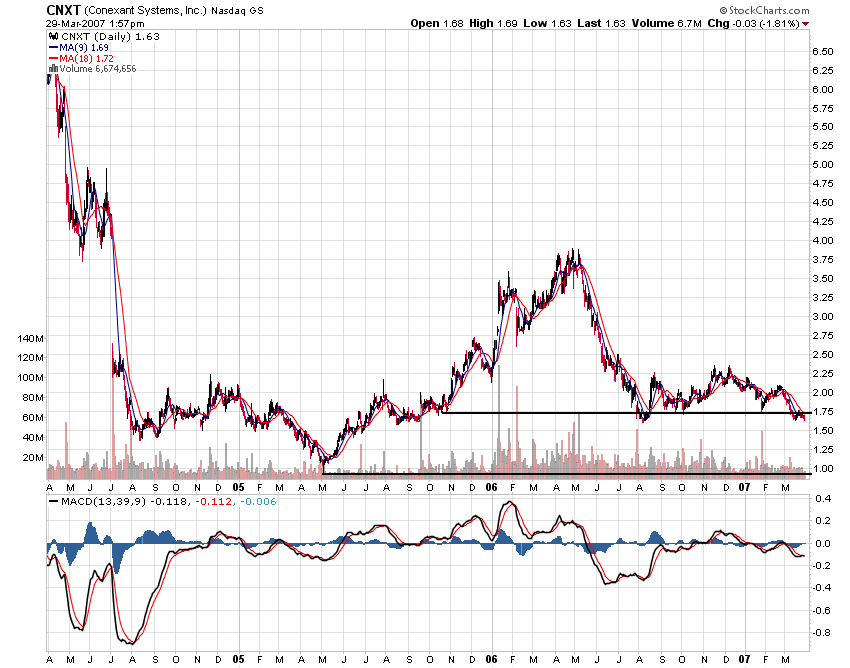Click the 60M volume axis label
The height and width of the screenshot is (668, 850).
coord(33,418)
